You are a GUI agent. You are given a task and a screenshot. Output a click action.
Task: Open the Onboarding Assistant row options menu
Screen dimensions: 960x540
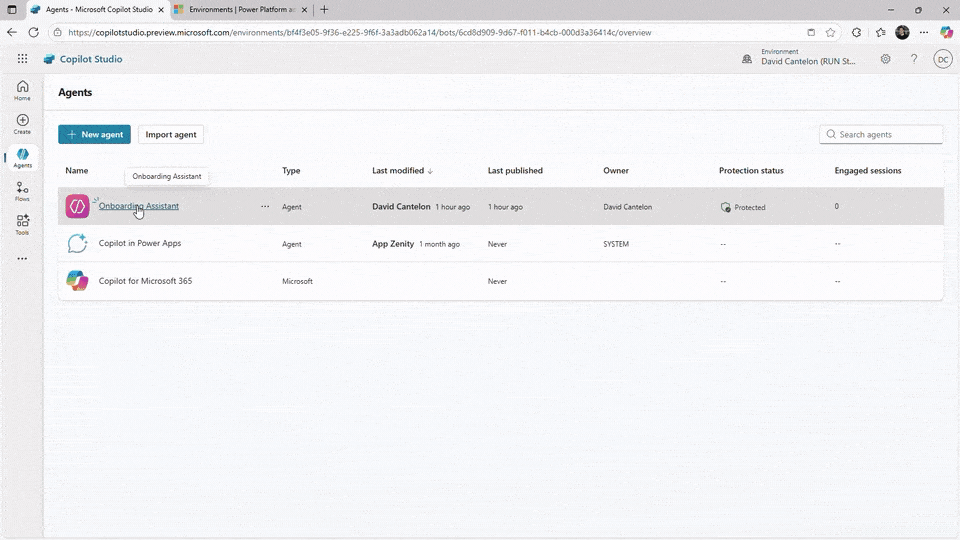265,207
